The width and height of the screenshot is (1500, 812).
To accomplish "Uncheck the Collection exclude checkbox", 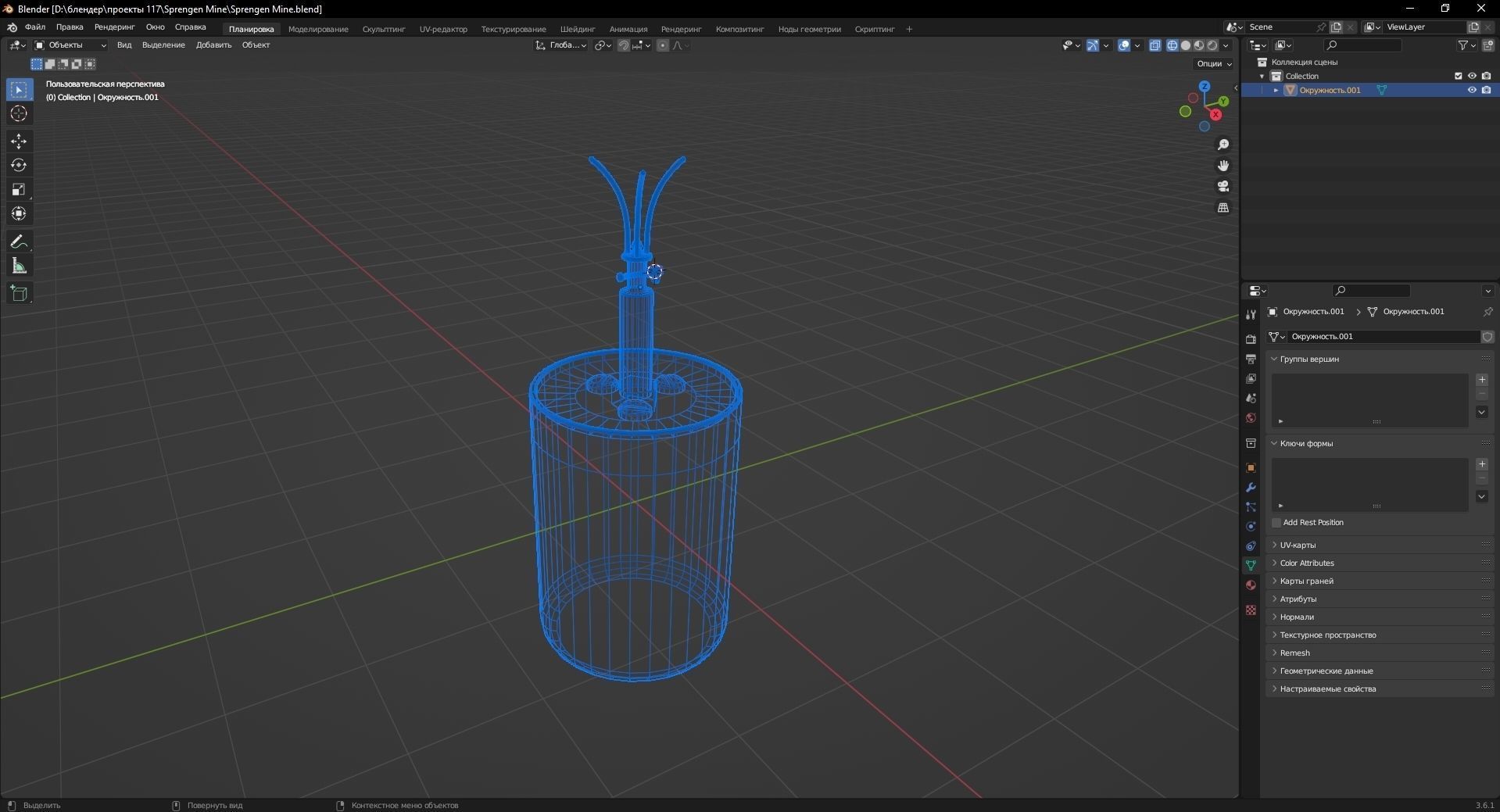I will [1458, 76].
